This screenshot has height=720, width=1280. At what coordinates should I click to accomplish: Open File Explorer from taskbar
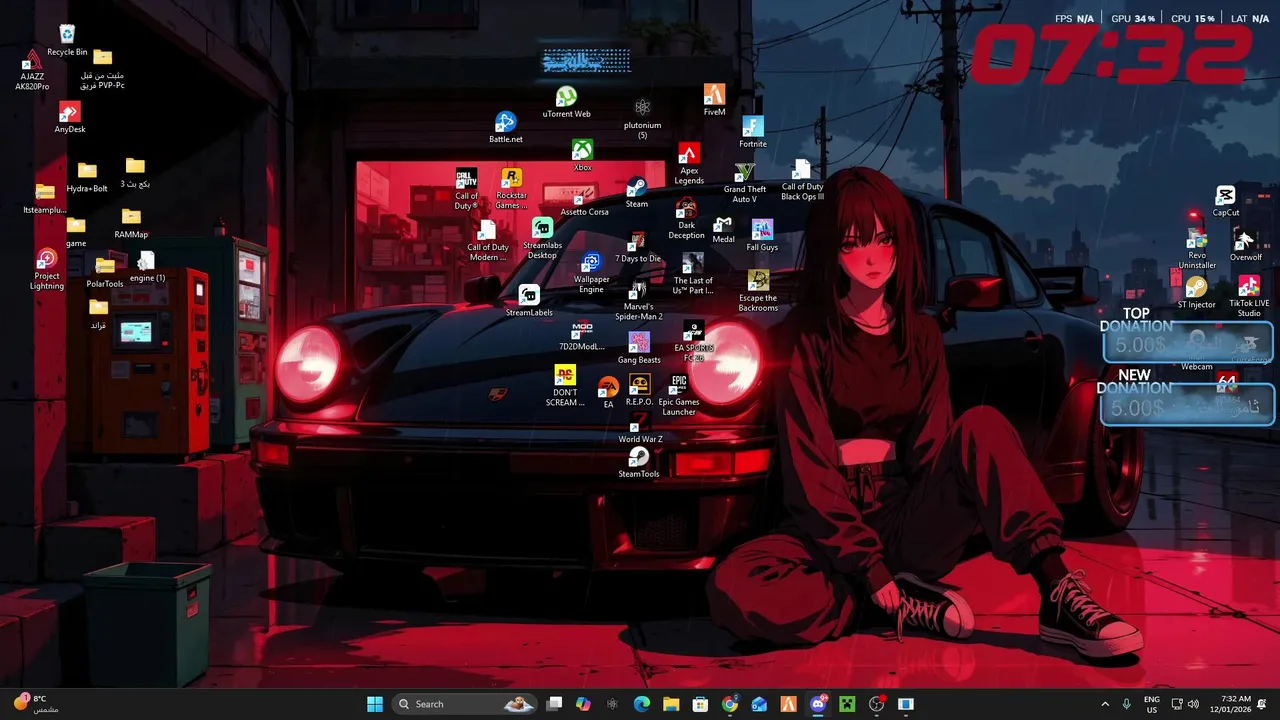coord(671,704)
